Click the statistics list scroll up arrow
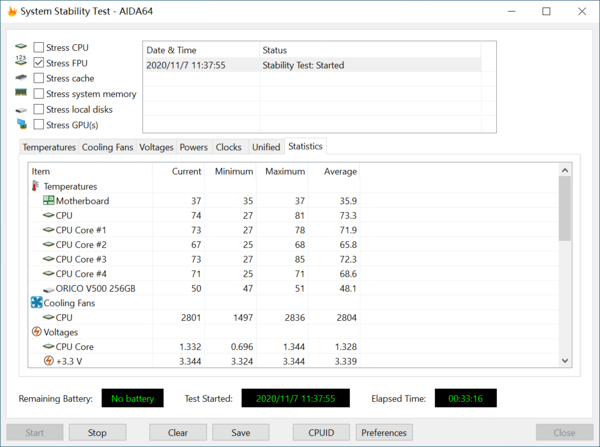This screenshot has width=600, height=447. [565, 170]
